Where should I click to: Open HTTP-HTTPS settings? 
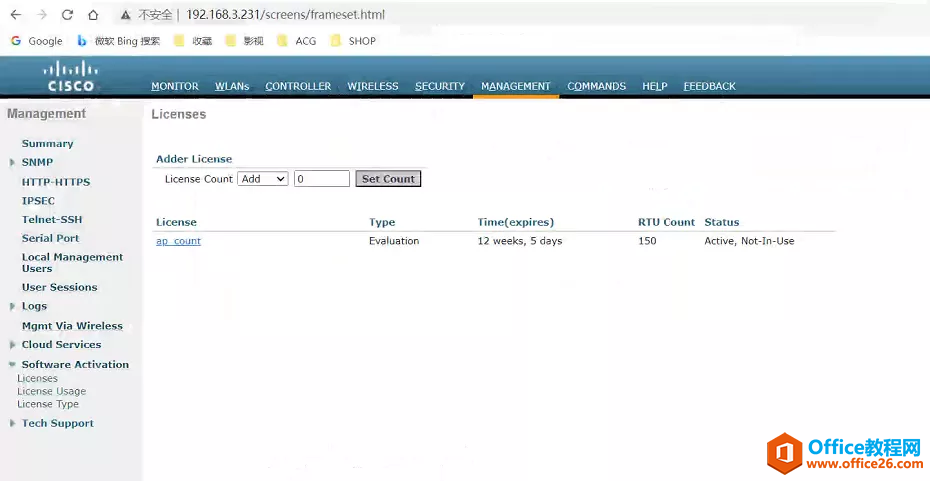tap(56, 182)
